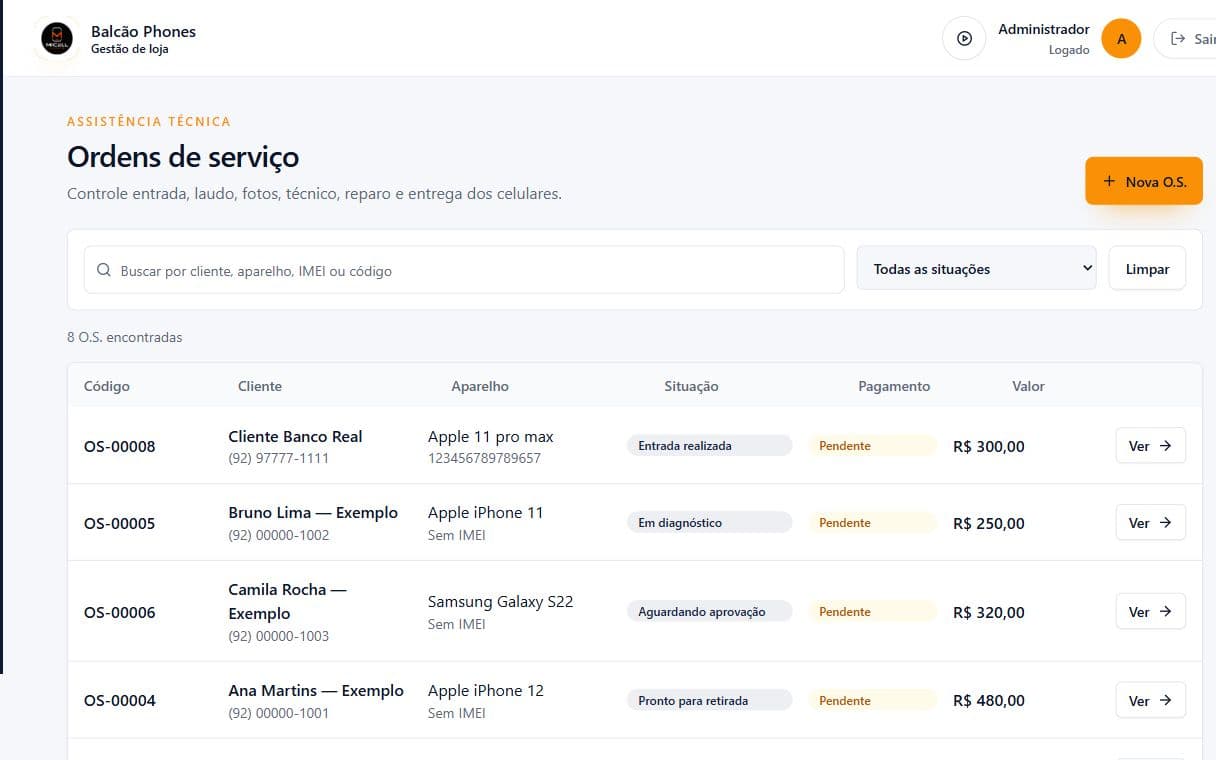Click the Valor column header
Screen dimensions: 1216x760
click(1028, 386)
